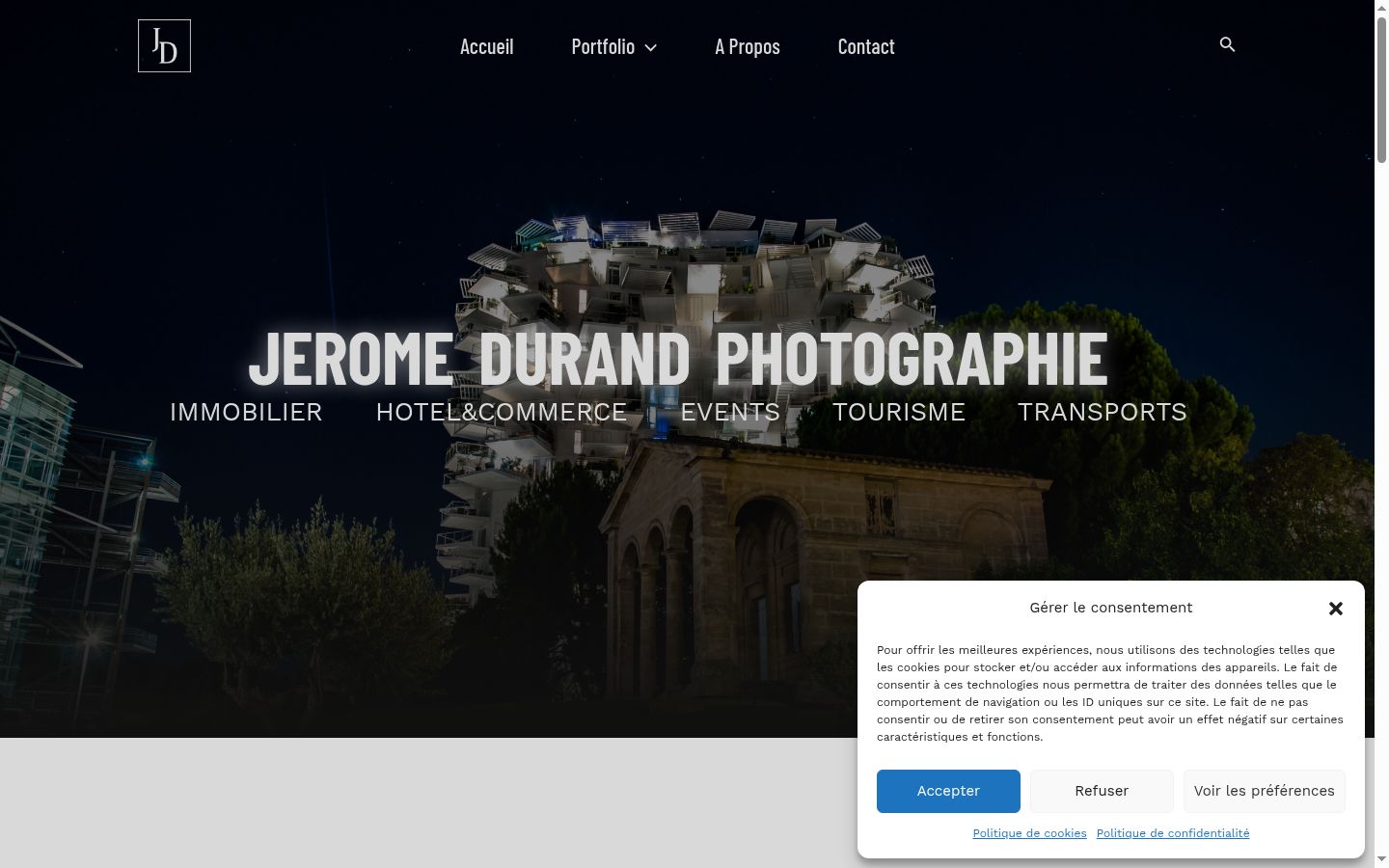Close the consent dialog with the X
The image size is (1389, 868).
(x=1336, y=609)
